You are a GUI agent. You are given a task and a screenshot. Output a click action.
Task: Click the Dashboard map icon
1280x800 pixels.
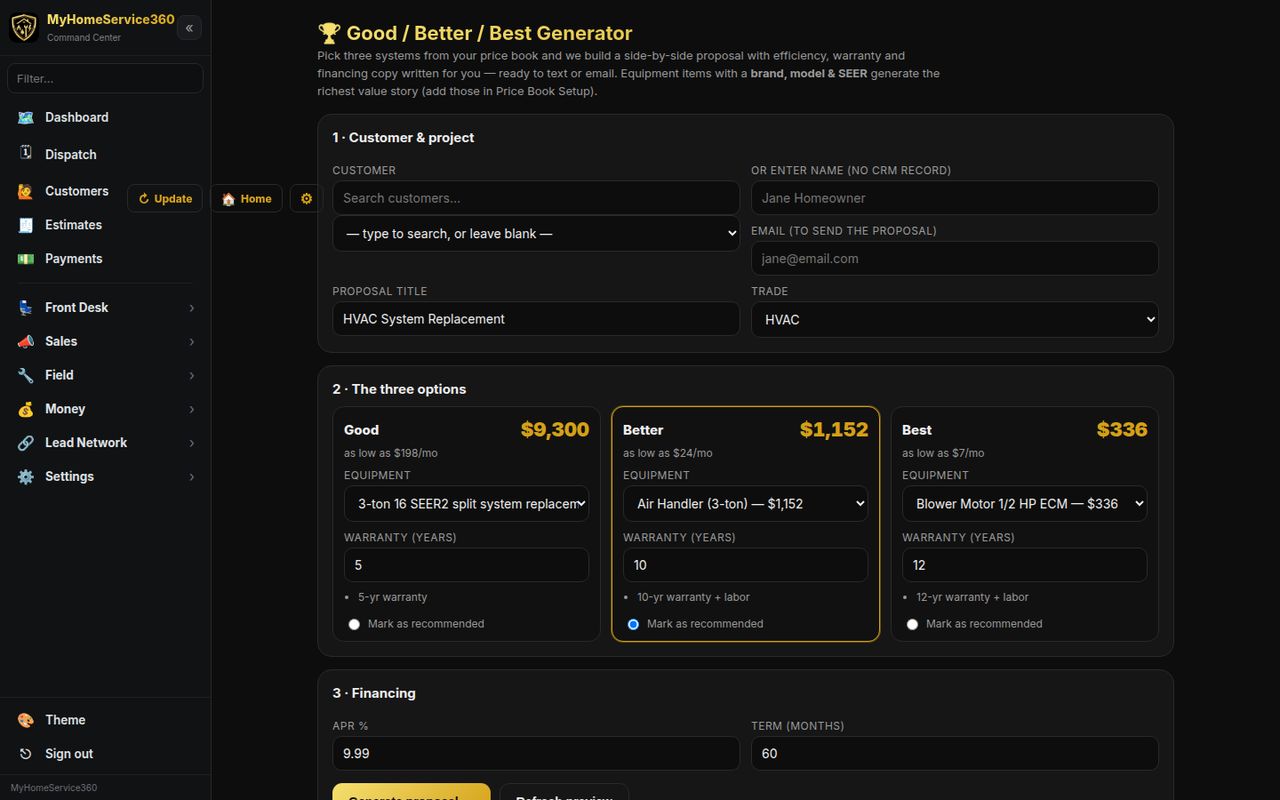click(26, 117)
